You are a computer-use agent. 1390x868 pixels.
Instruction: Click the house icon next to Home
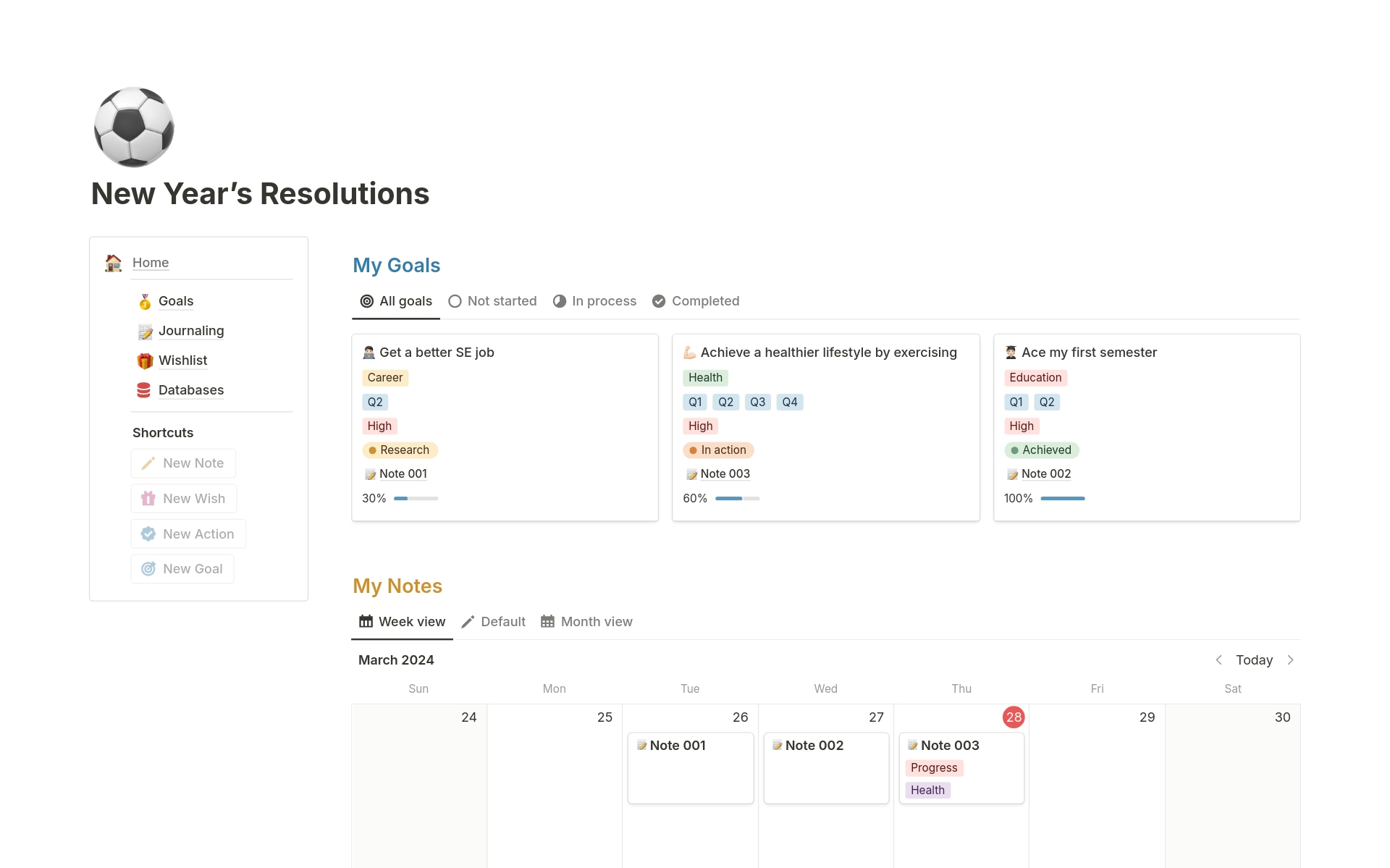(x=113, y=263)
